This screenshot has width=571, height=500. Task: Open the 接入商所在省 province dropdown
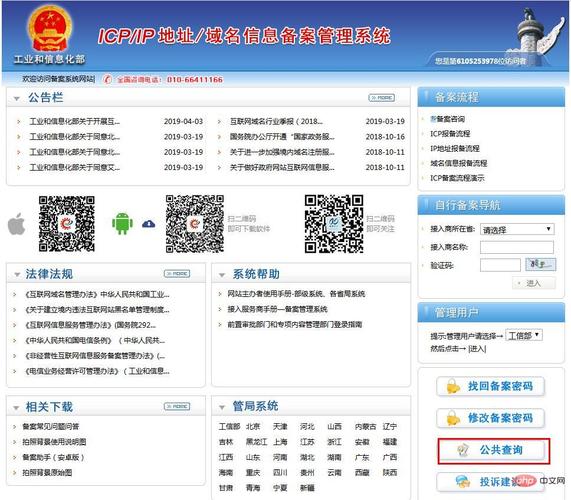point(517,229)
